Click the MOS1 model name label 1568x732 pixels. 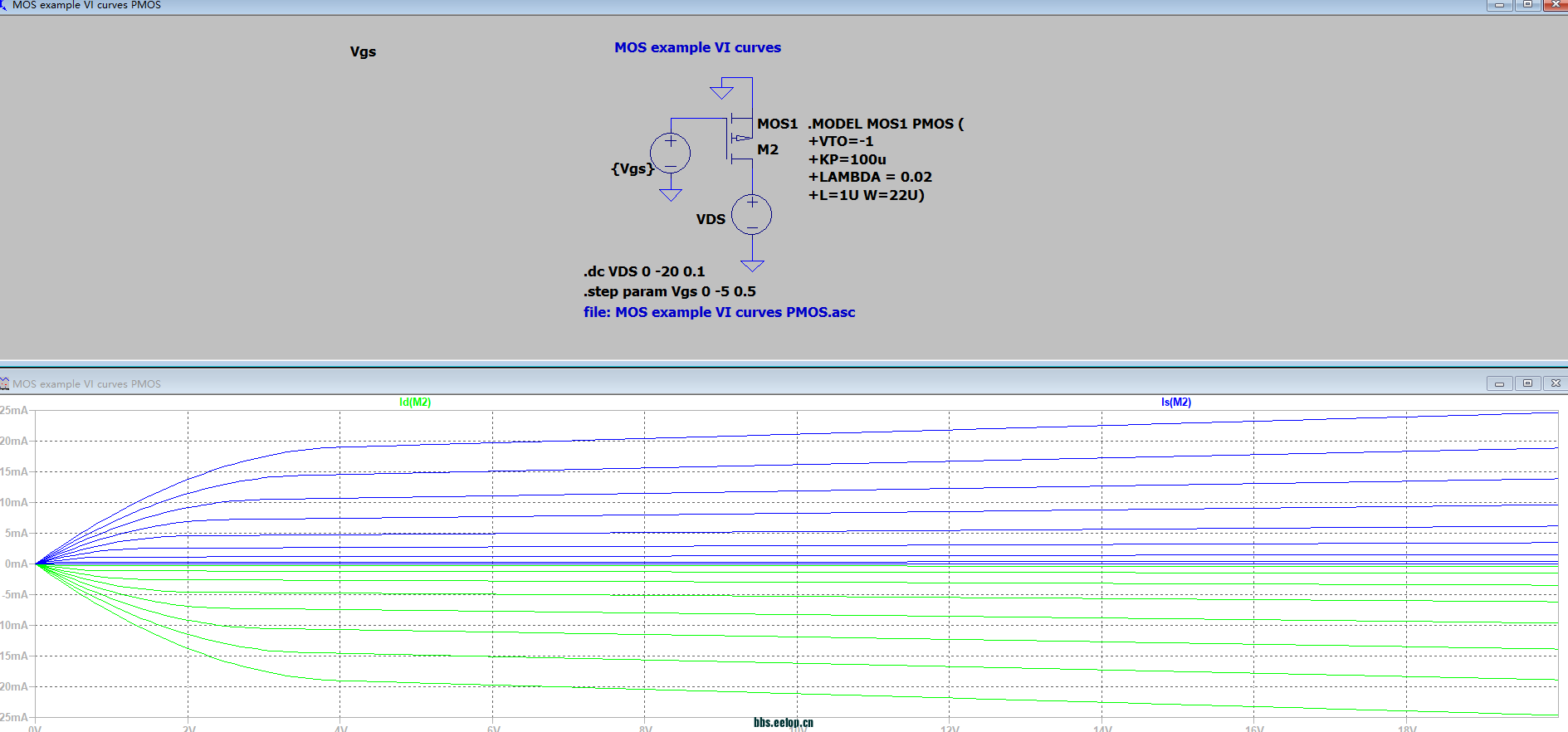(777, 124)
